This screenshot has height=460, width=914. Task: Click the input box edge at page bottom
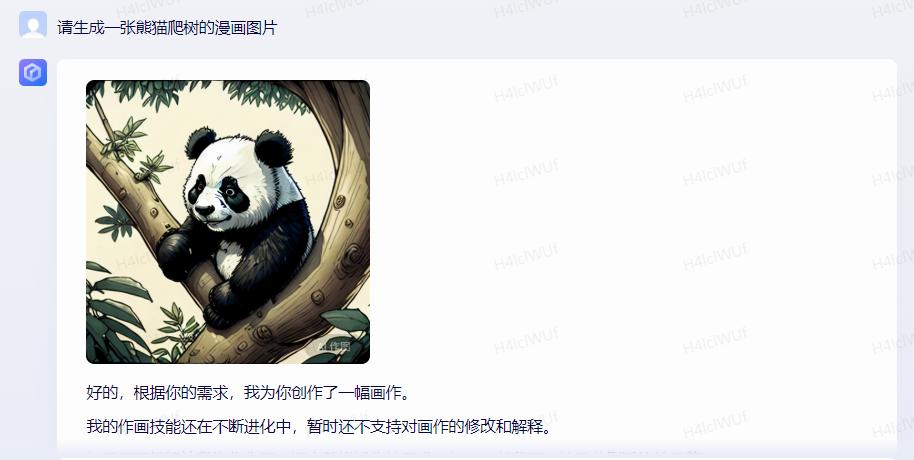[x=477, y=457]
